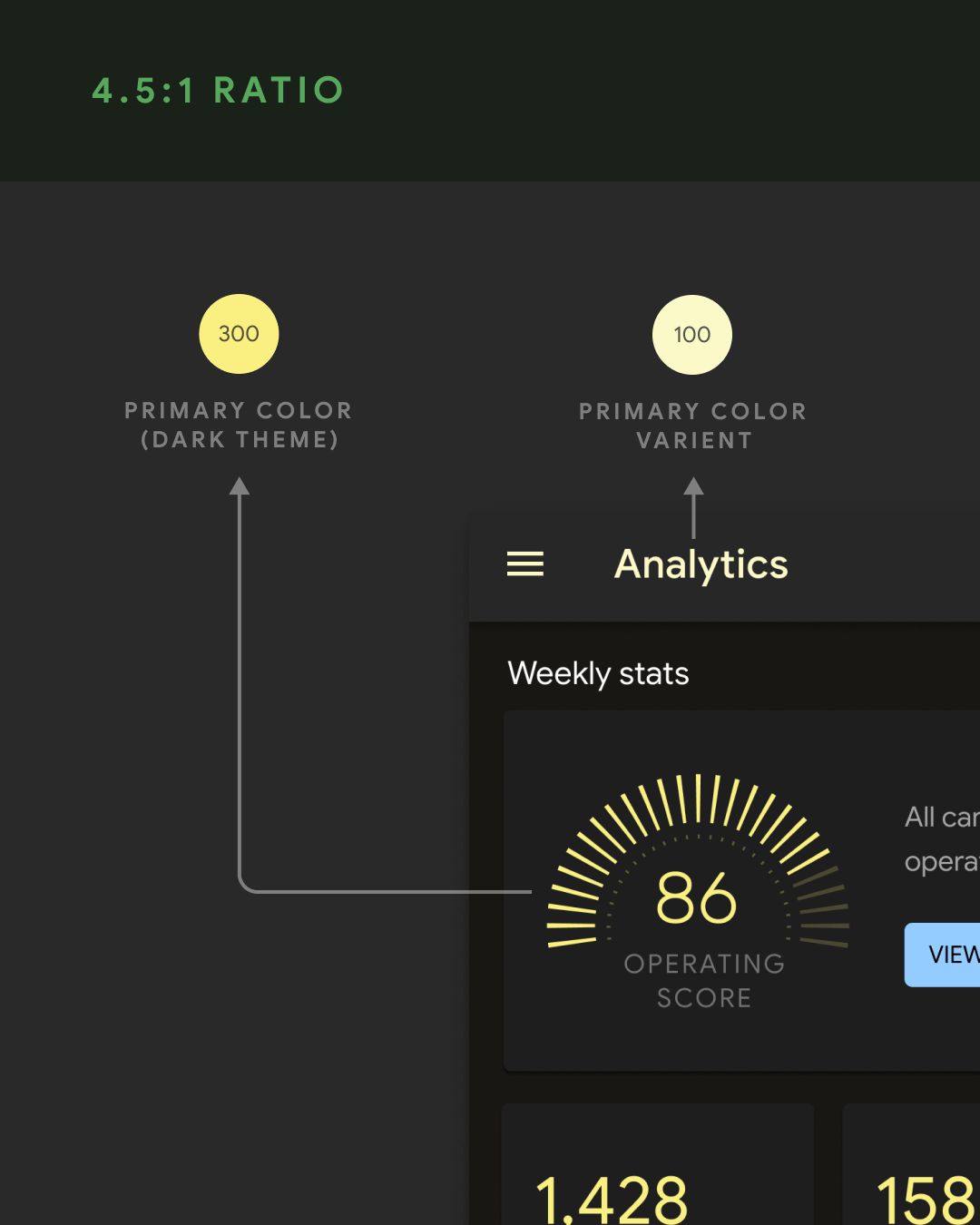Click the PRIMARY COLOR (DARK THEME) label

point(239,425)
